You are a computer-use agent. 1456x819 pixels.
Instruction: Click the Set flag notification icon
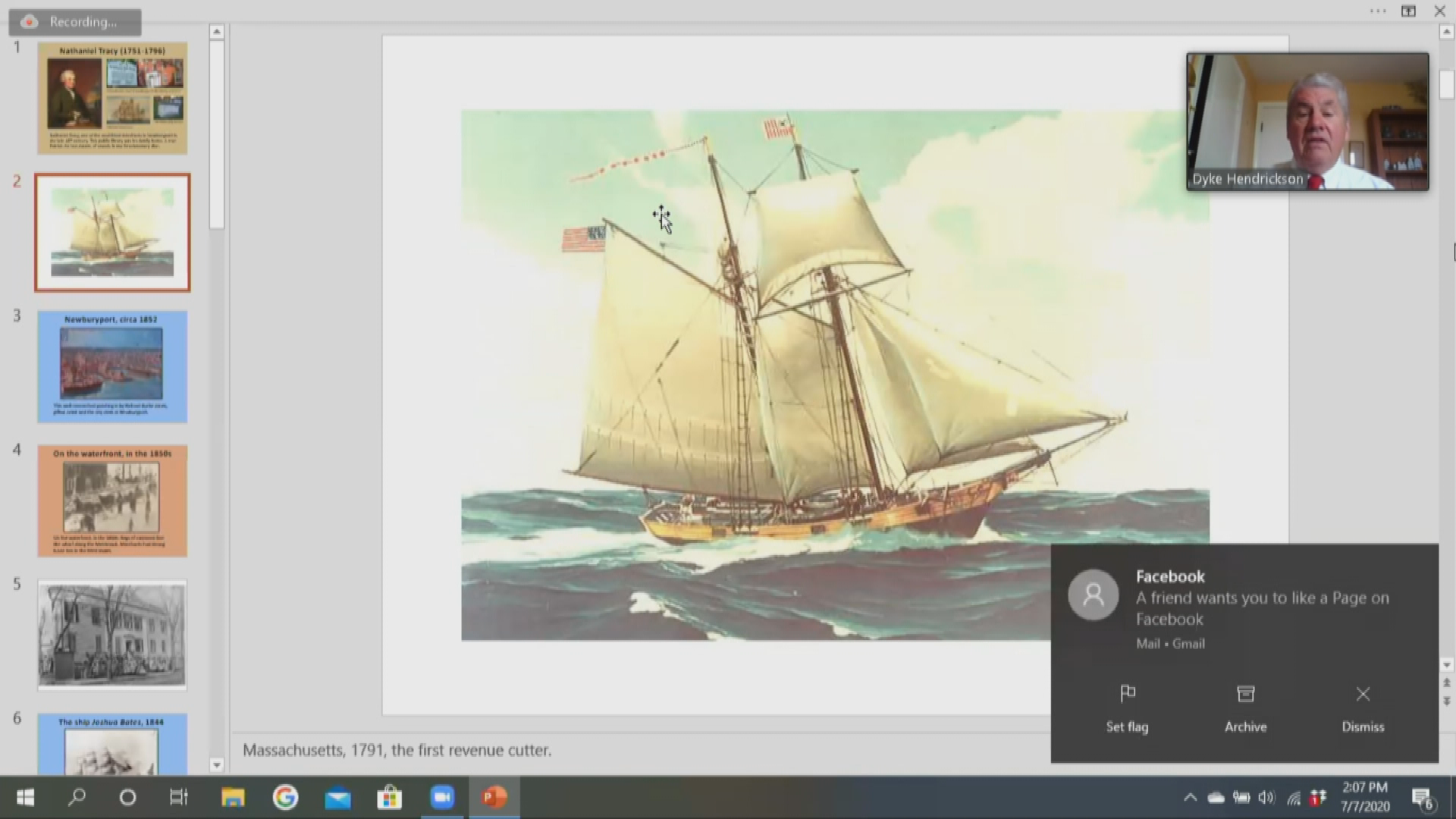(x=1127, y=695)
